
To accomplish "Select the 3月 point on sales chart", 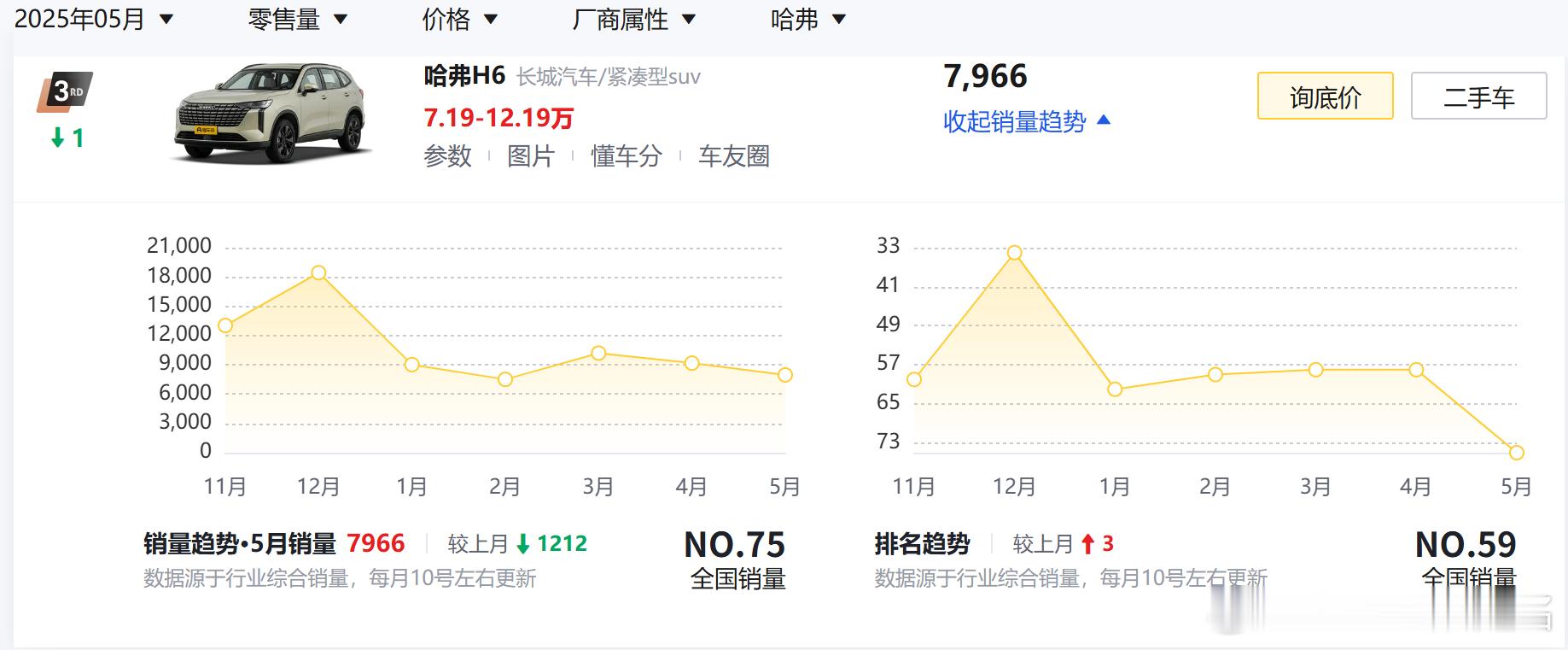I will point(598,353).
